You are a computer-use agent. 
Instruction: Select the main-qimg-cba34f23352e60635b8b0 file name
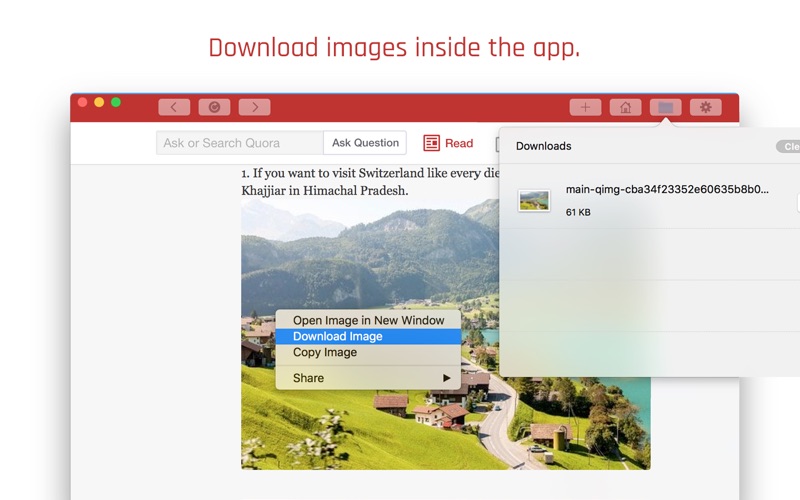[x=667, y=189]
